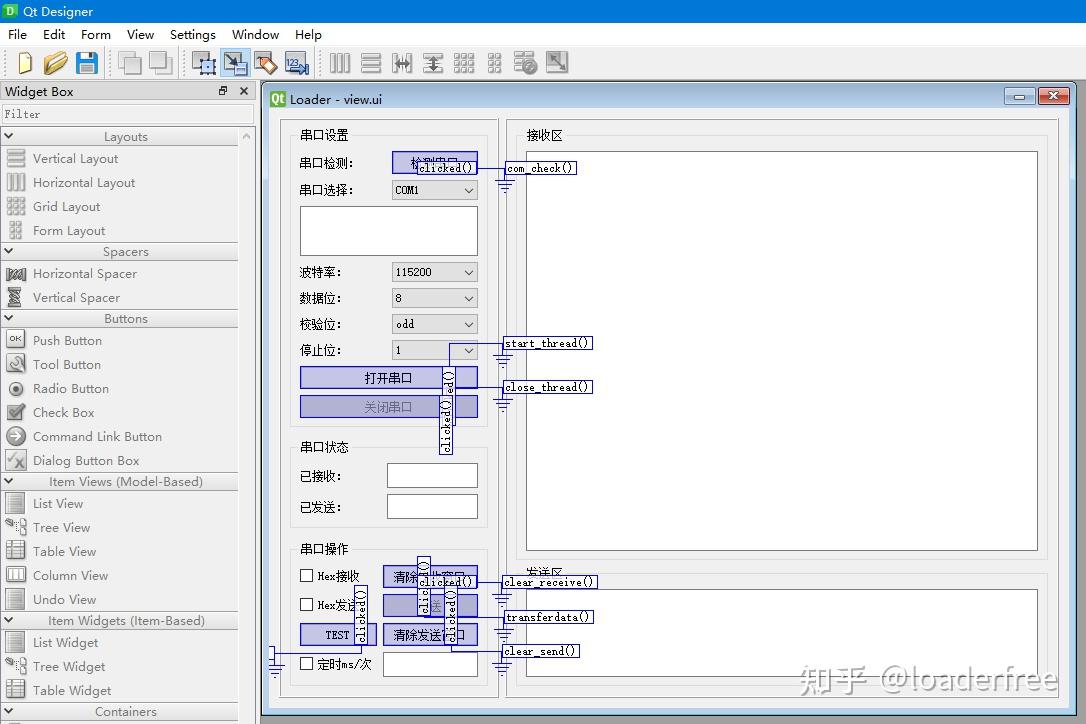The height and width of the screenshot is (724, 1086).
Task: Open Edit Tab Order mode
Action: (297, 62)
